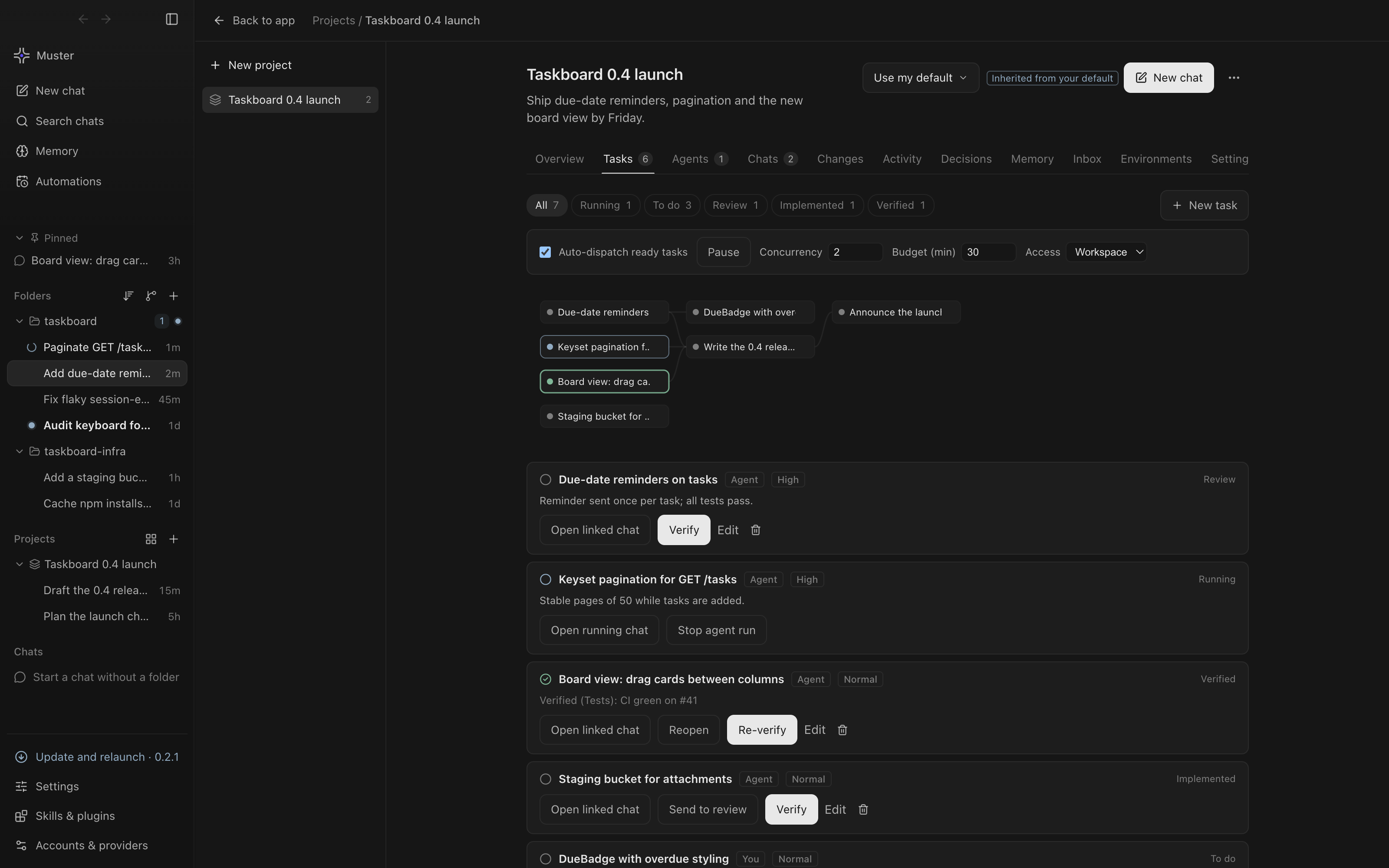Click Update and relaunch 0.2.1
This screenshot has height=868, width=1389.
(97, 756)
